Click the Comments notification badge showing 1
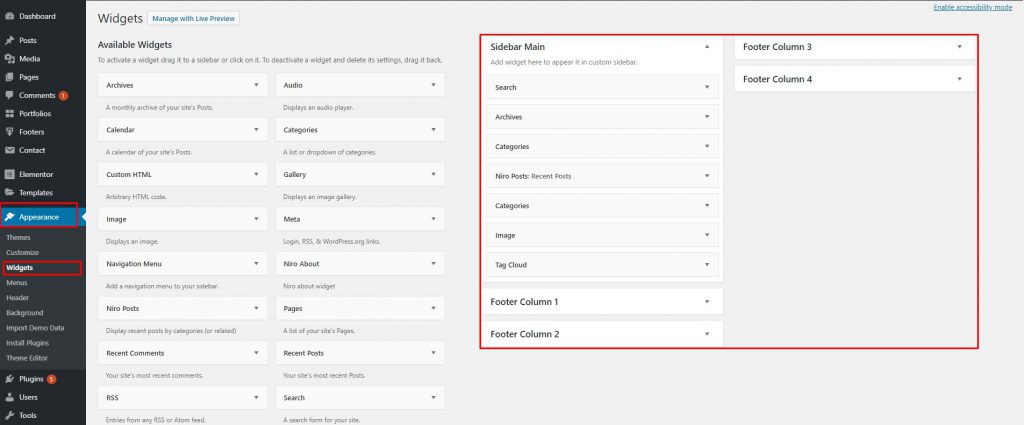1024x425 pixels. pos(63,95)
